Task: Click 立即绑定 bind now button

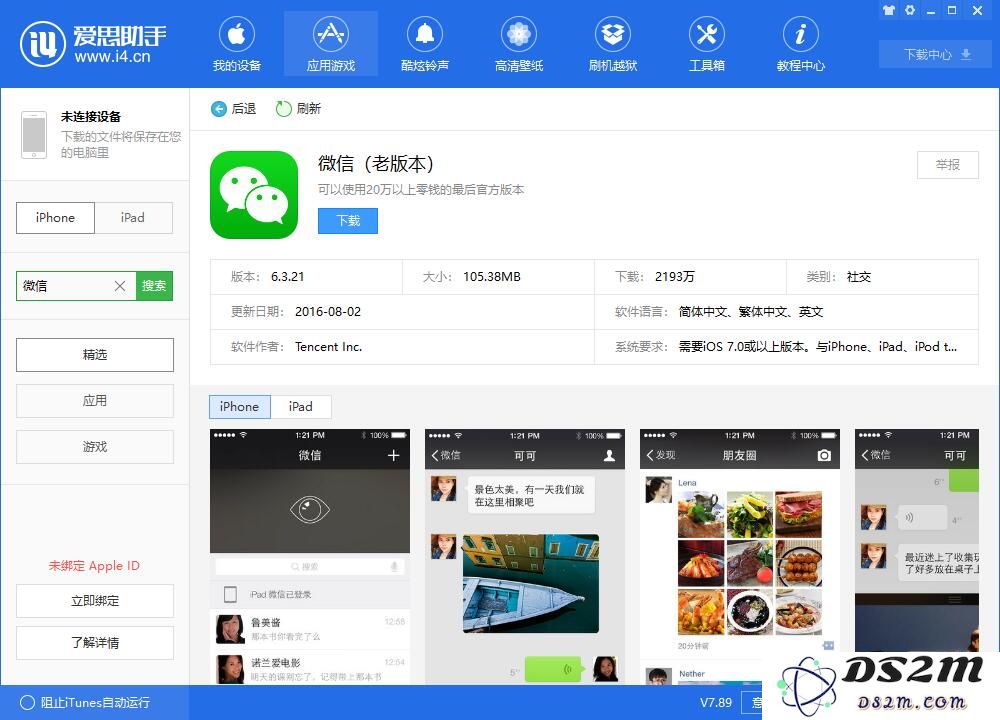Action: 95,601
